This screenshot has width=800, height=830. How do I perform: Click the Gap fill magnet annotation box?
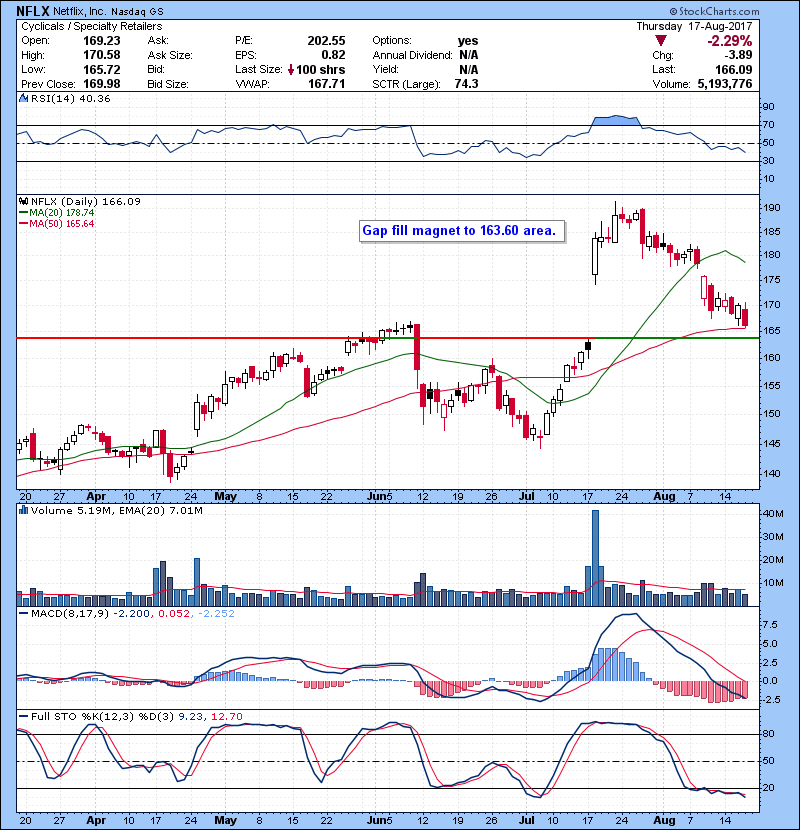(x=462, y=231)
